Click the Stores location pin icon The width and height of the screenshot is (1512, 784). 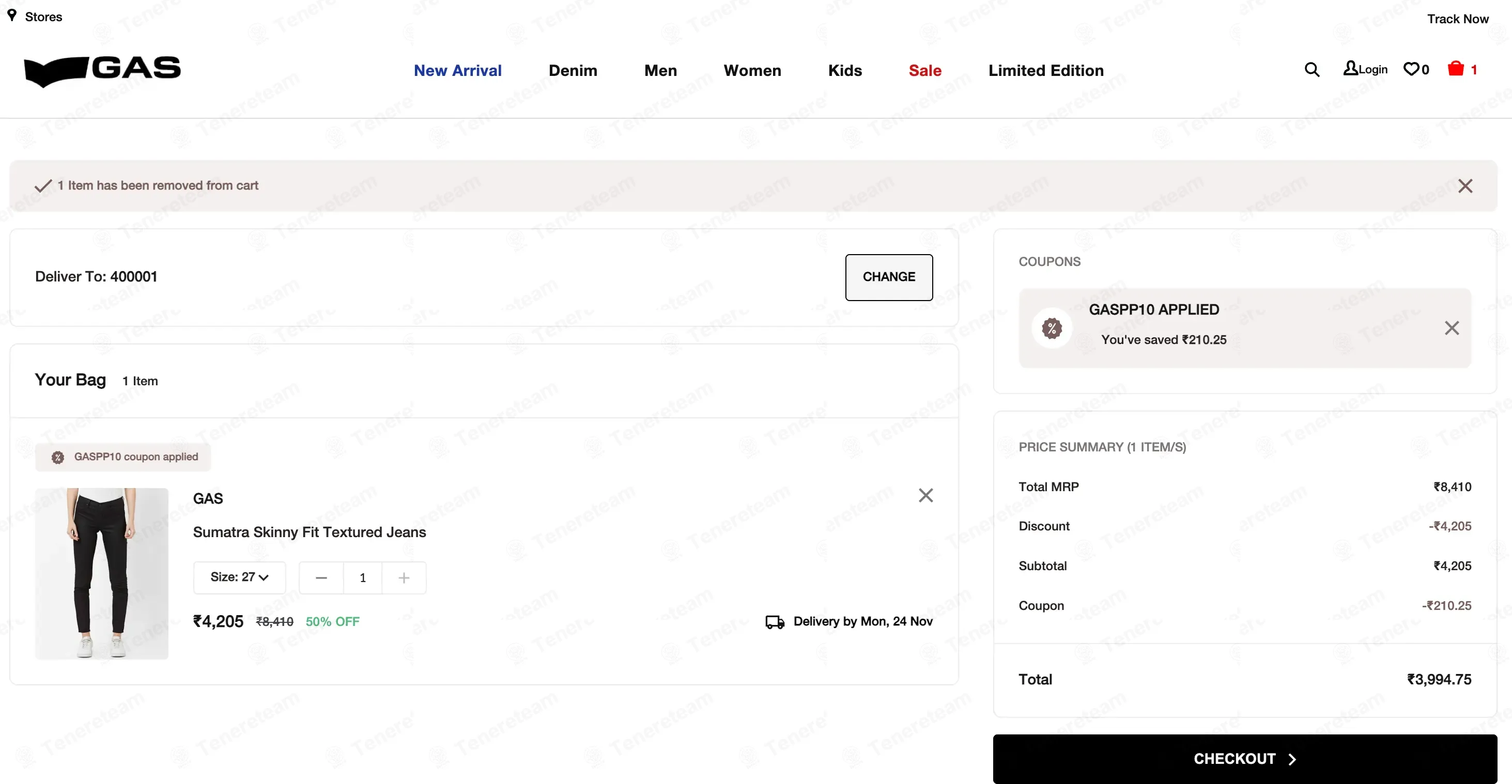point(12,15)
